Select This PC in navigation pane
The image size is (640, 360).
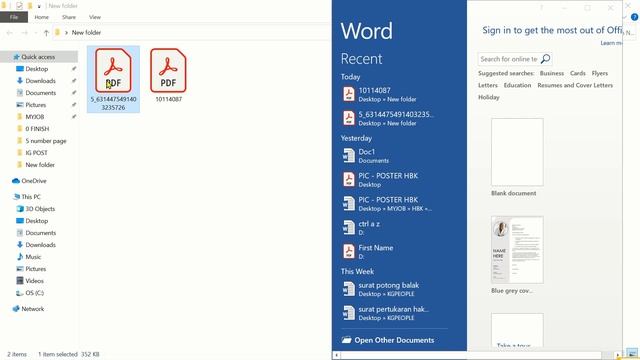pos(31,197)
